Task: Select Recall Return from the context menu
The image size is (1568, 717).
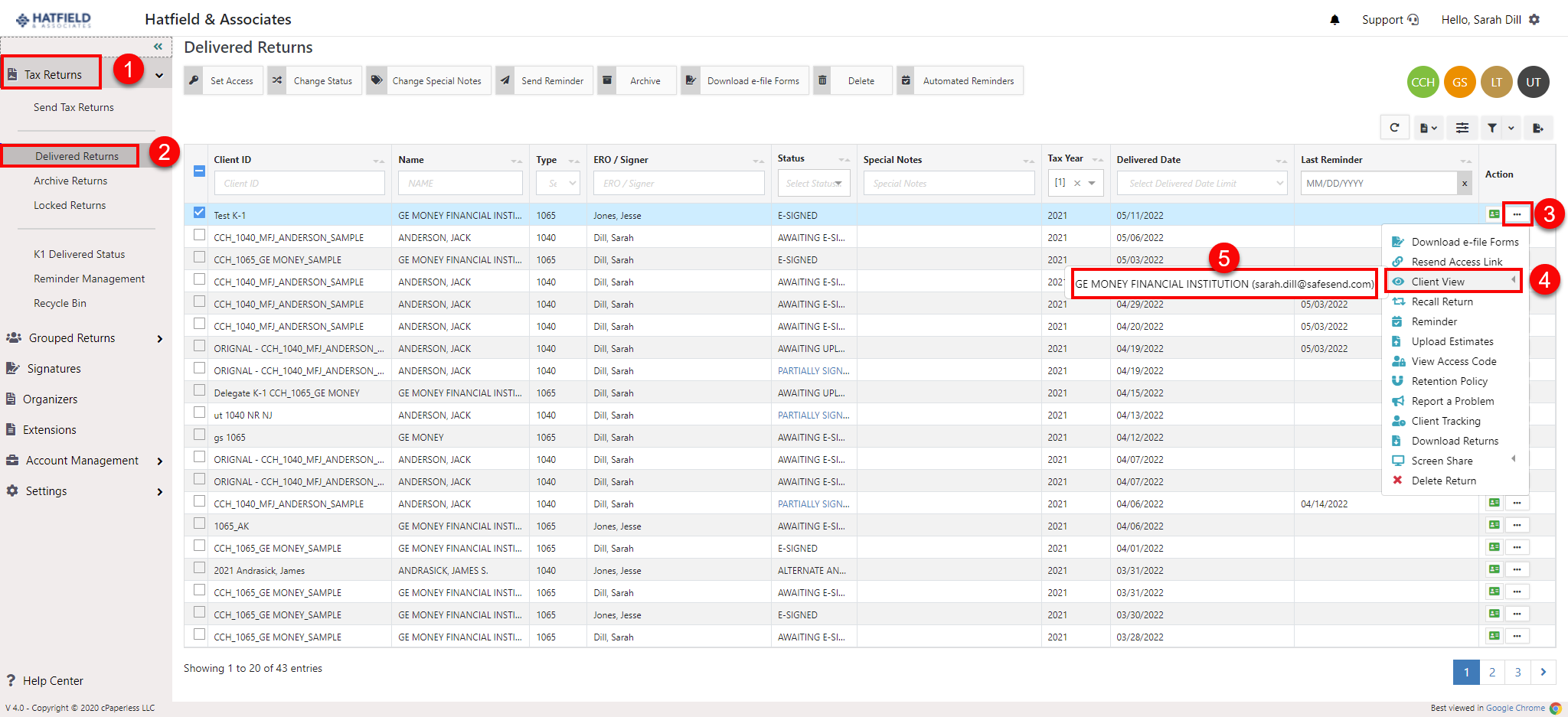Action: click(x=1442, y=301)
